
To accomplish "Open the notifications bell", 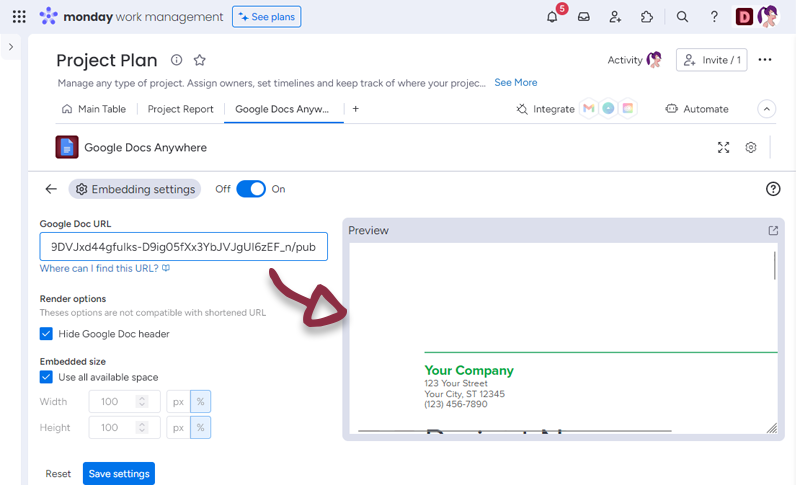I will coord(552,17).
